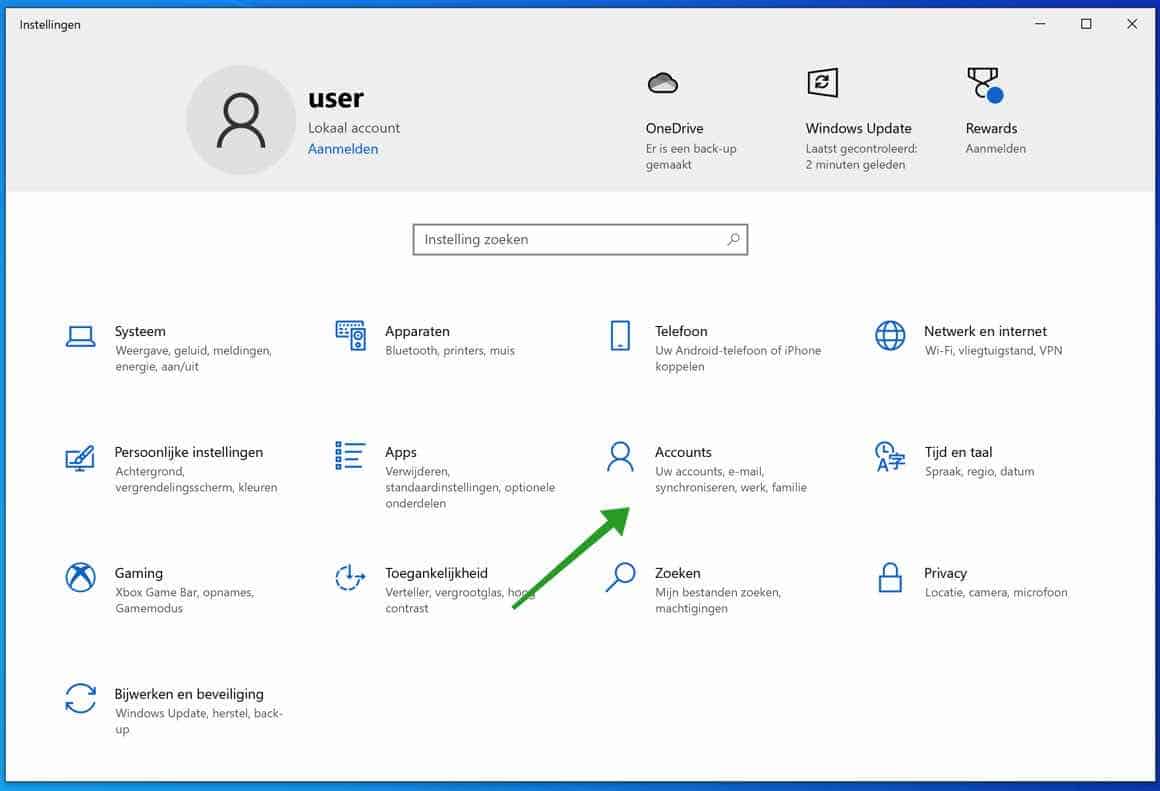Click Aanmelden under Rewards

point(995,148)
